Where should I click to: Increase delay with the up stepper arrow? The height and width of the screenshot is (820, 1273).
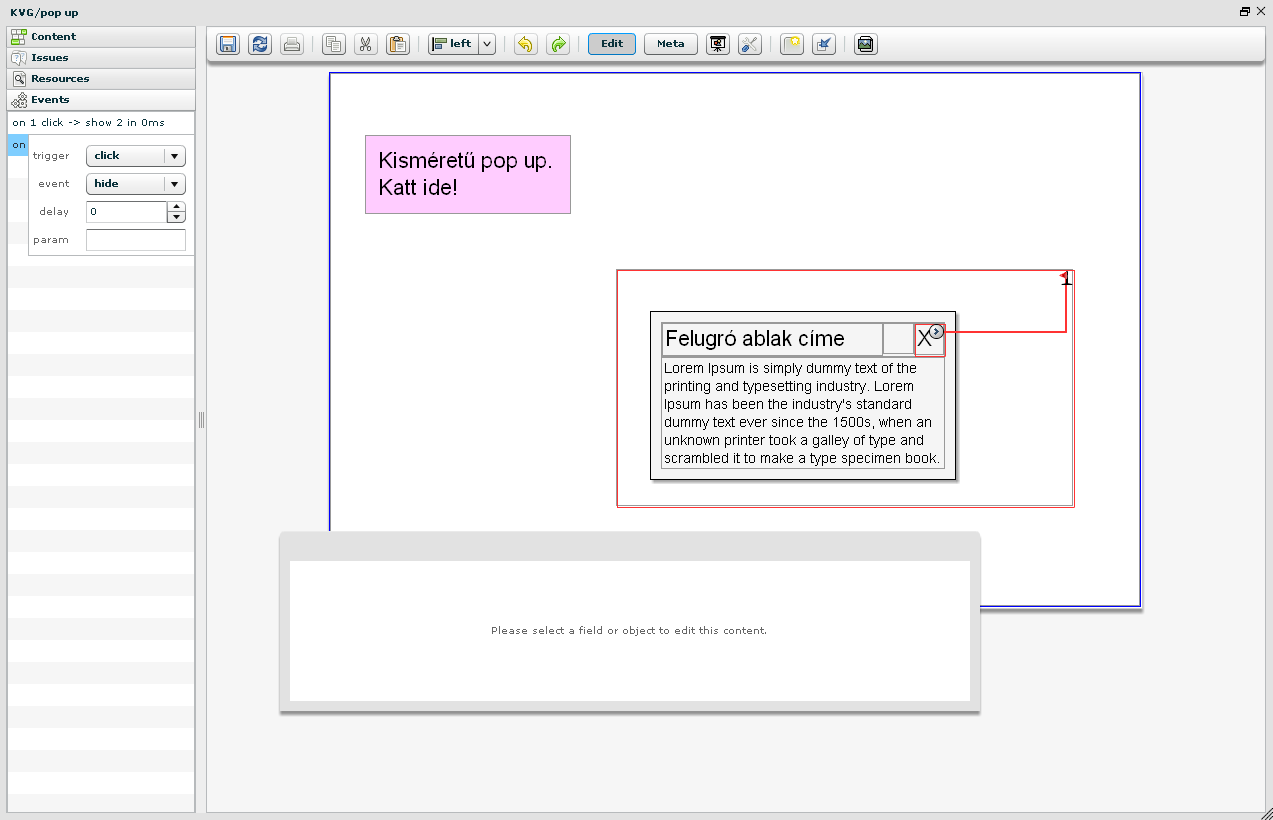tap(177, 206)
